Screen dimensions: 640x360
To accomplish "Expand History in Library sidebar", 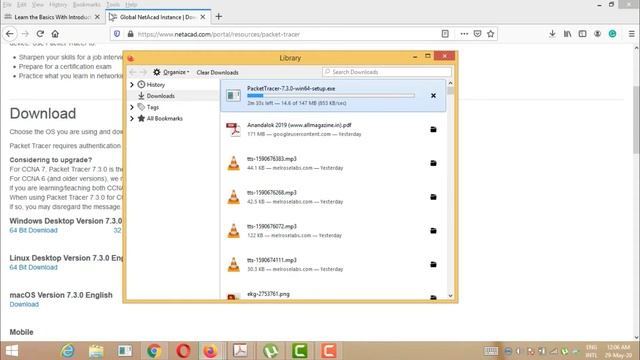I will tap(132, 84).
